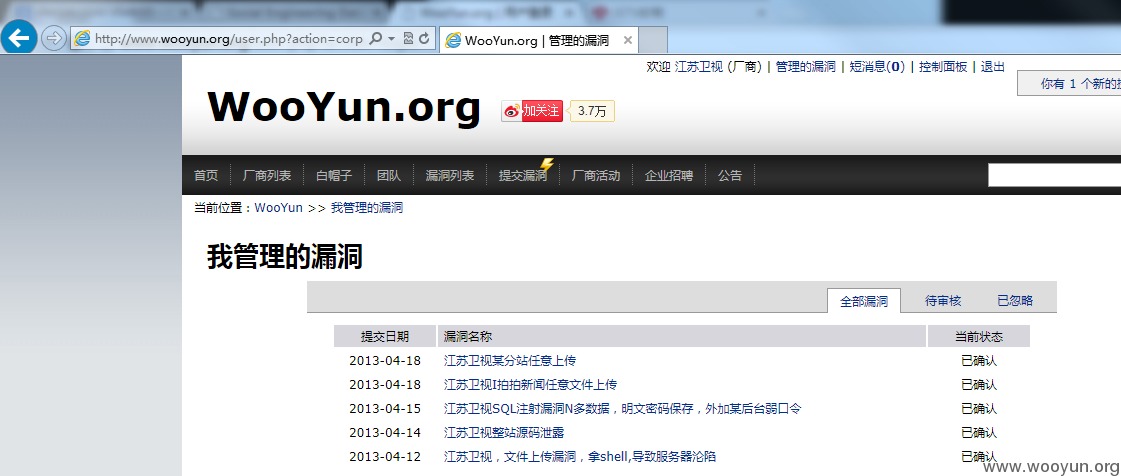Switch to the 待审核 tab
This screenshot has height=476, width=1121.
point(943,301)
